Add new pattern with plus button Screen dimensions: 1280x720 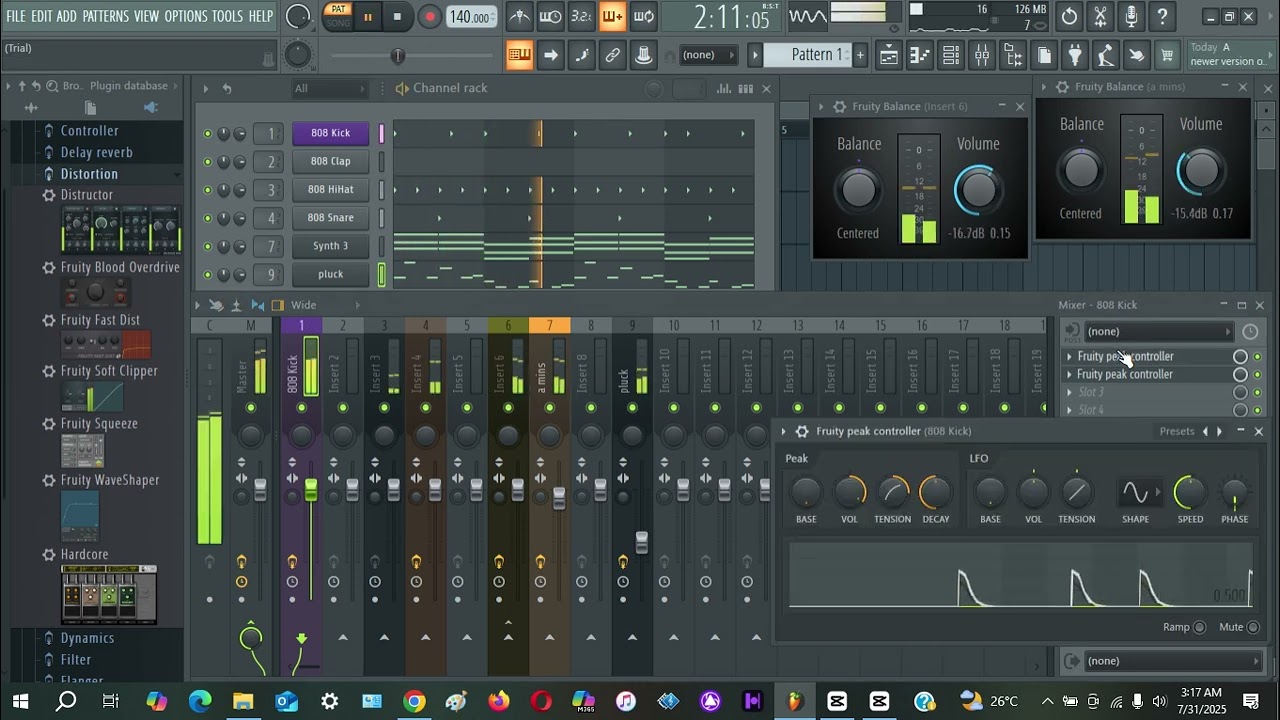pyautogui.click(x=859, y=55)
